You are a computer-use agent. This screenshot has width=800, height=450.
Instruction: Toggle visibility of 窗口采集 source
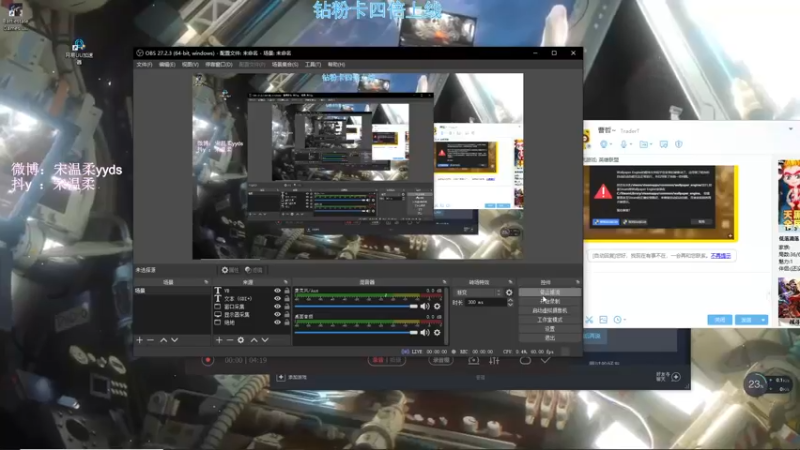pyautogui.click(x=278, y=307)
